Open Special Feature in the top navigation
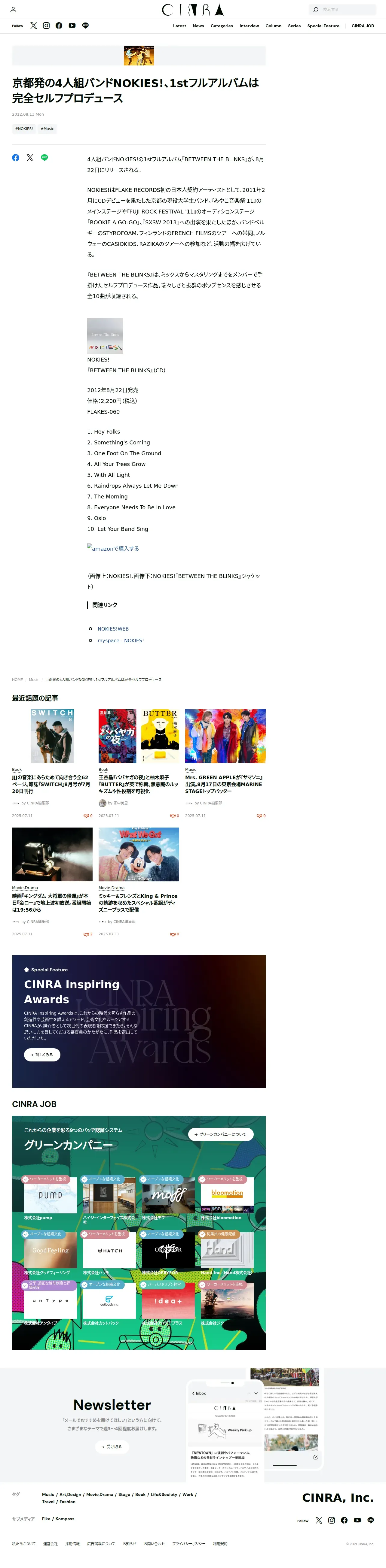The height and width of the screenshot is (1568, 386). coord(323,26)
